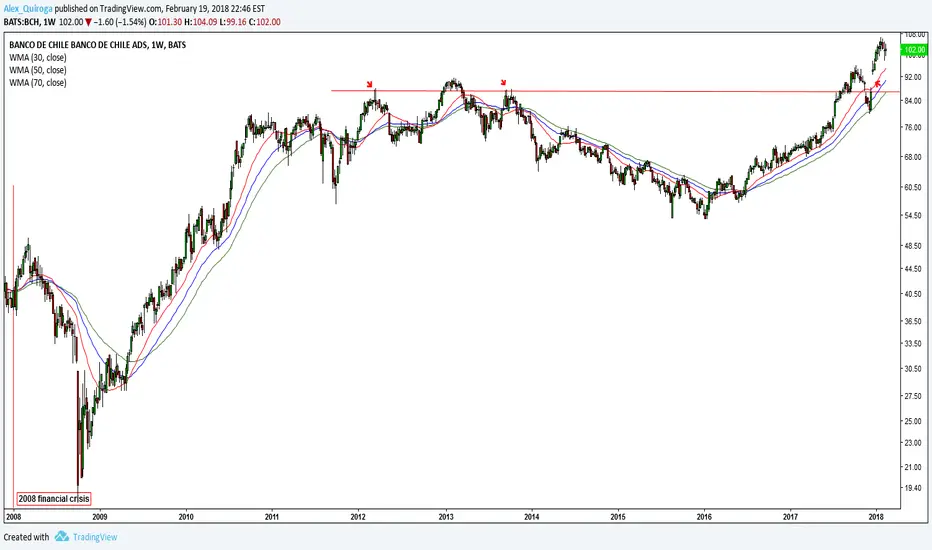Click the BANCO DE CHILE ADS legend title
The width and height of the screenshot is (932, 550).
(97, 45)
